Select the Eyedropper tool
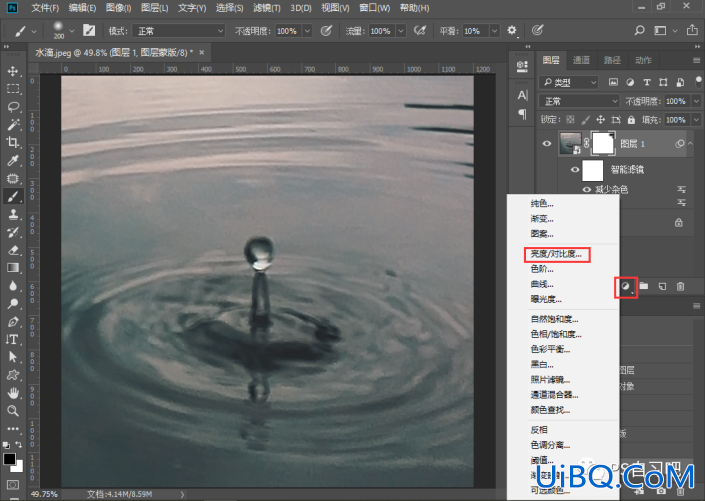Viewport: 705px width, 501px height. tap(13, 161)
